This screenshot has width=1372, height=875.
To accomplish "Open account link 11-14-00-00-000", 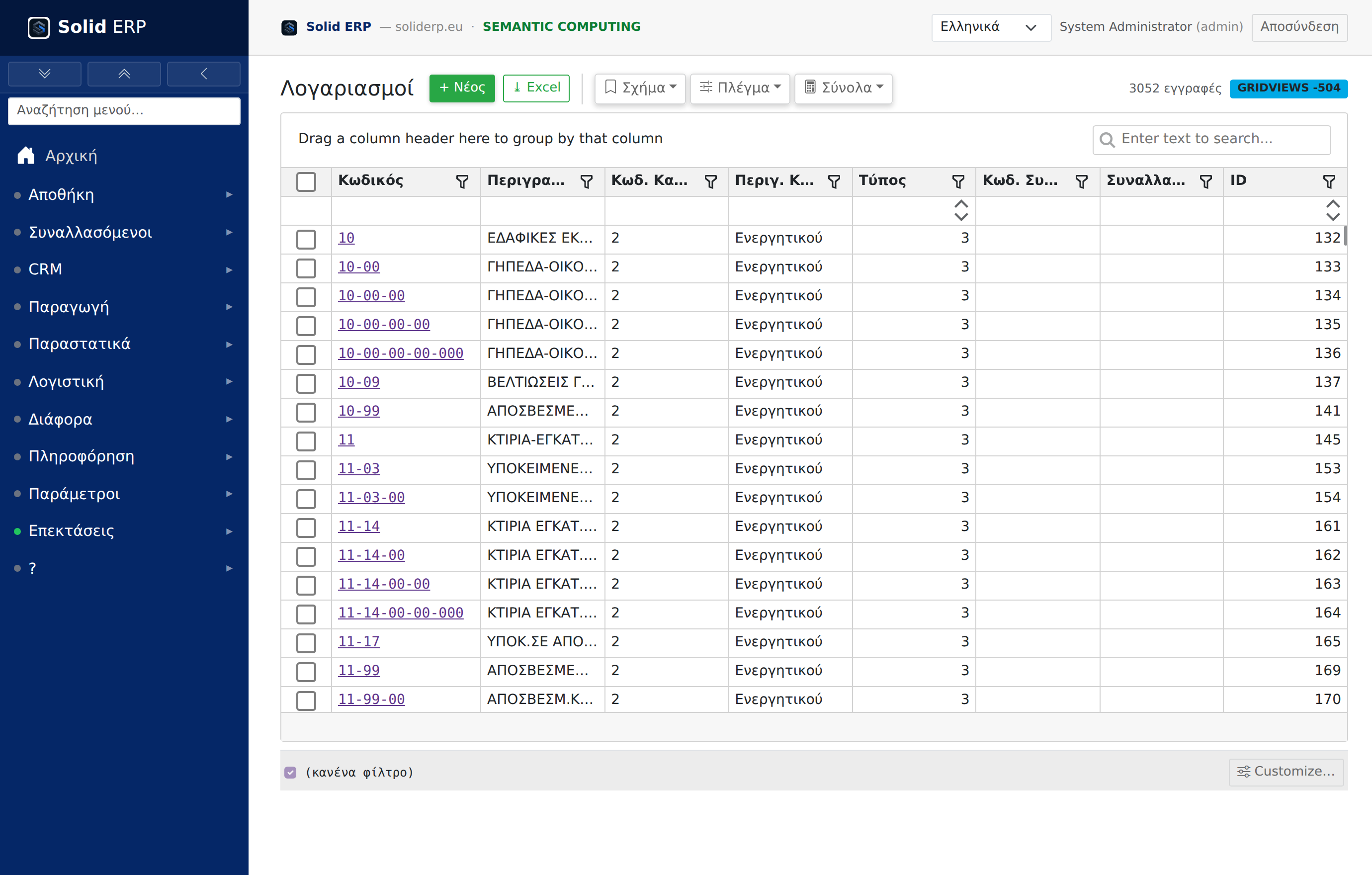I will click(x=401, y=613).
